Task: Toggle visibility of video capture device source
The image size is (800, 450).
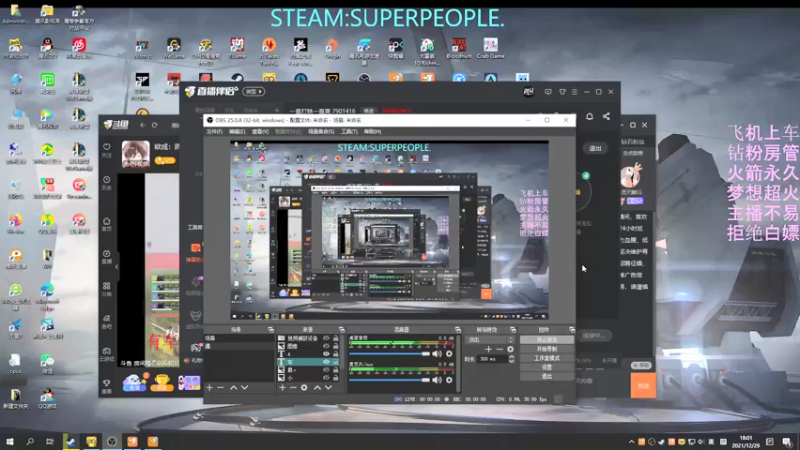Action: coord(327,338)
